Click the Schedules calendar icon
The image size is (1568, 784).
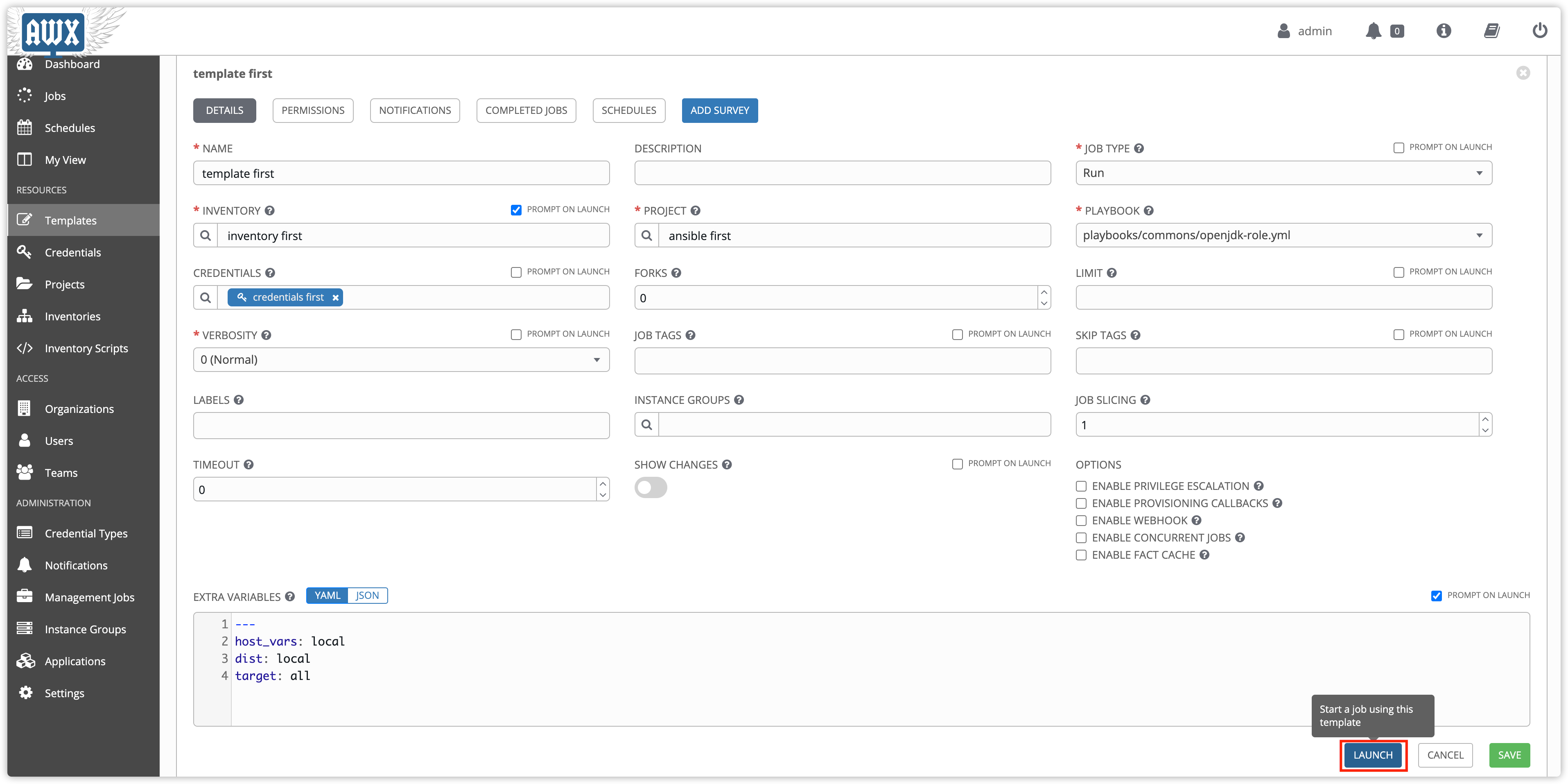24,127
